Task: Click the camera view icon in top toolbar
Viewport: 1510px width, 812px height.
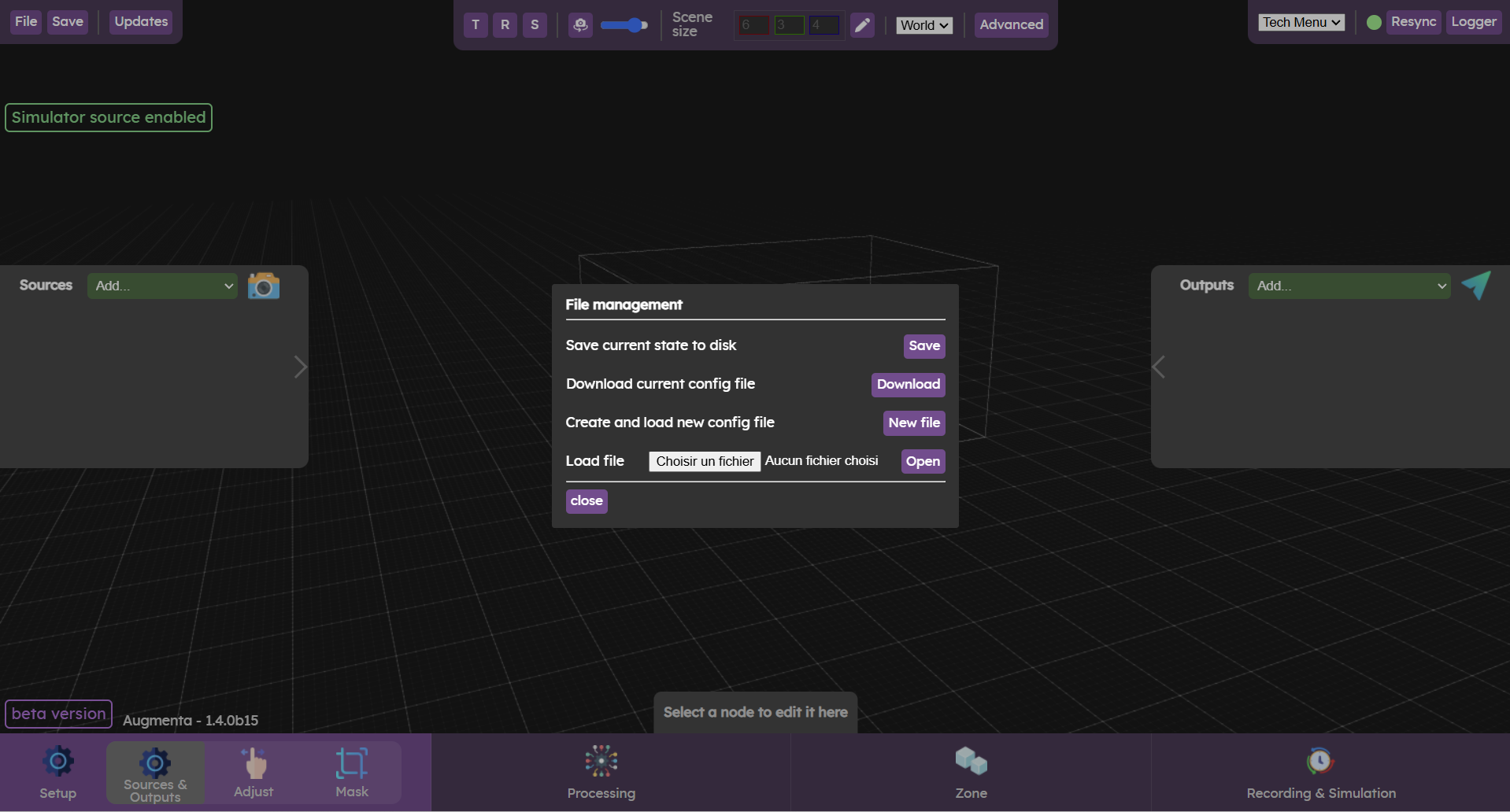Action: (x=580, y=25)
